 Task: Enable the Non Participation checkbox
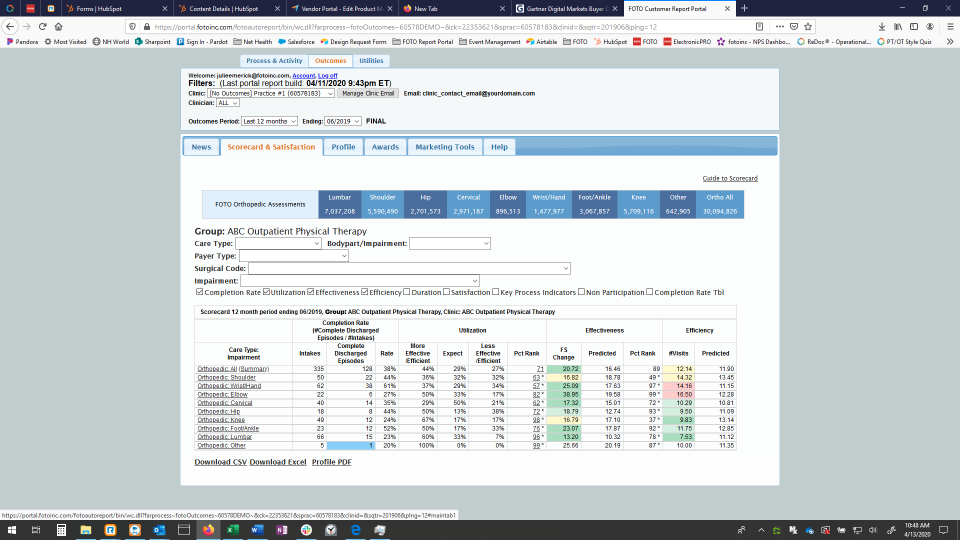click(x=582, y=292)
